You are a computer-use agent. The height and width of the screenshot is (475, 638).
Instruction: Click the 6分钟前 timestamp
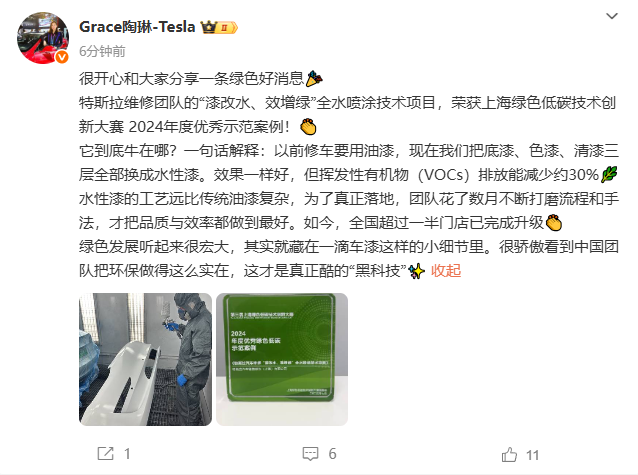click(x=102, y=51)
